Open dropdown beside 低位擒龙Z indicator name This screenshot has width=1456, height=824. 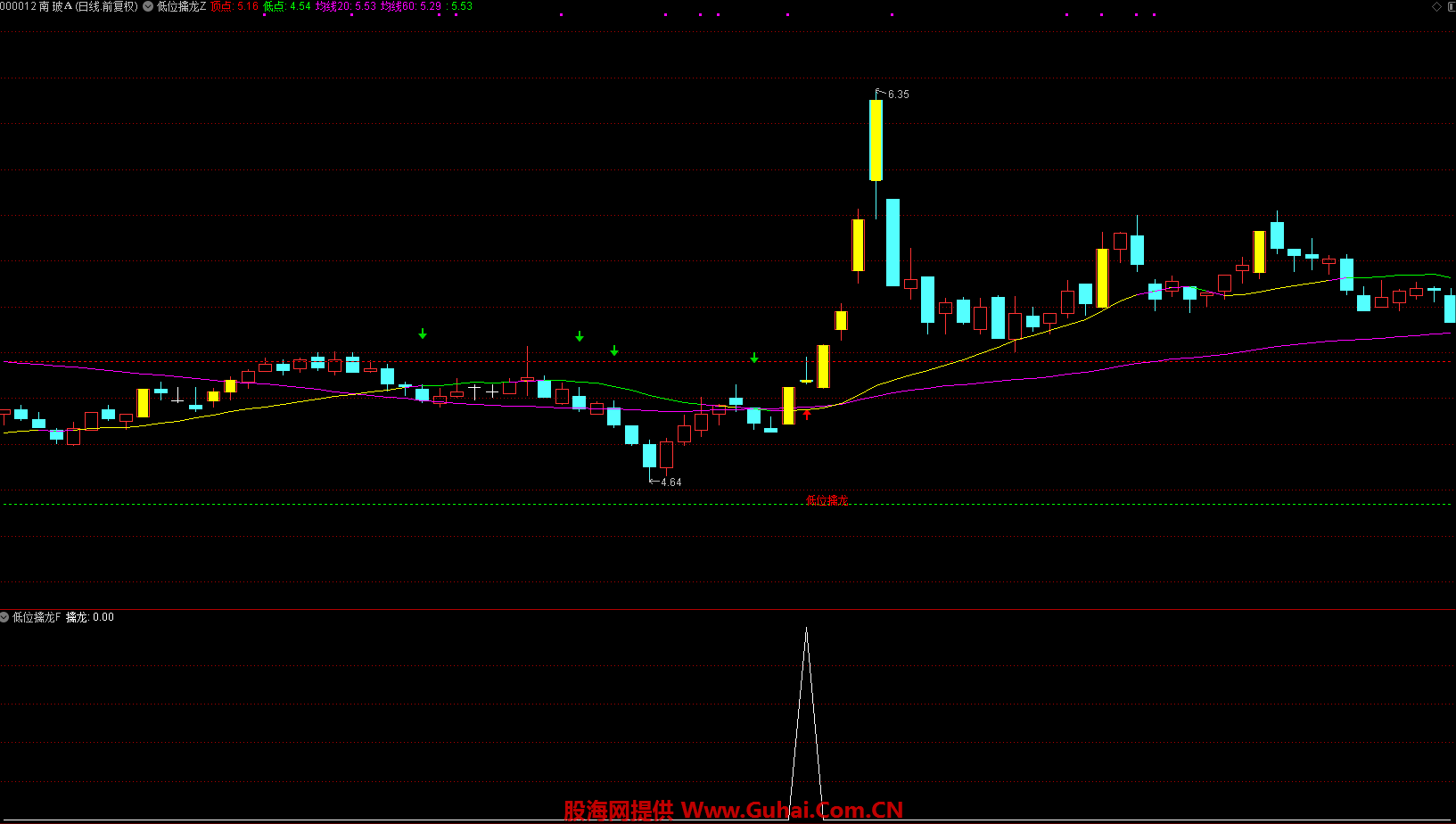[x=148, y=6]
